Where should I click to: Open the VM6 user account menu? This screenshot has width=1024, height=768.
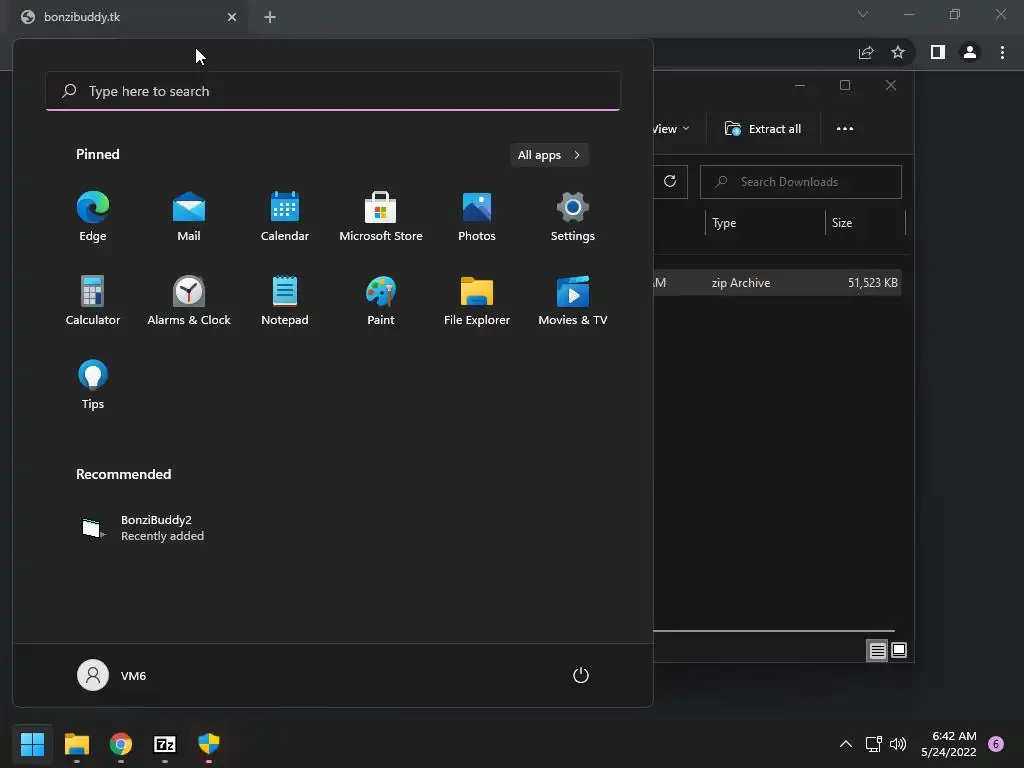(x=112, y=675)
